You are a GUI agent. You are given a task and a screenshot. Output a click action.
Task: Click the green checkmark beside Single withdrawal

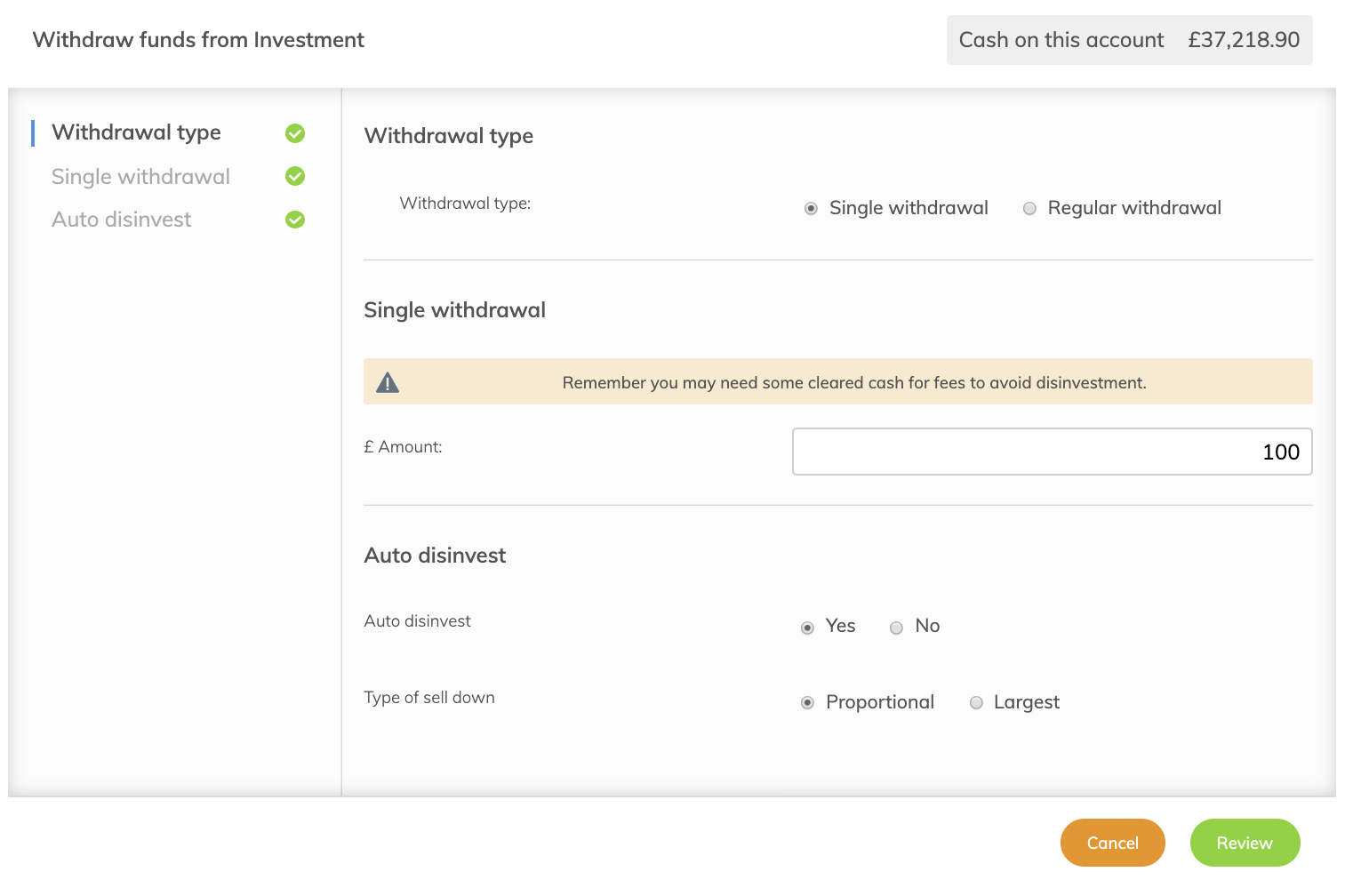tap(295, 176)
